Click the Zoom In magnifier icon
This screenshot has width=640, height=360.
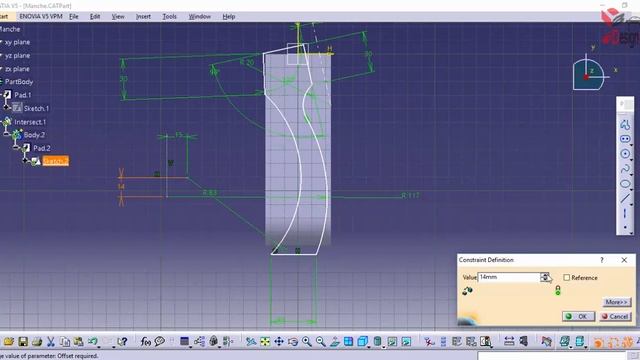[307, 341]
